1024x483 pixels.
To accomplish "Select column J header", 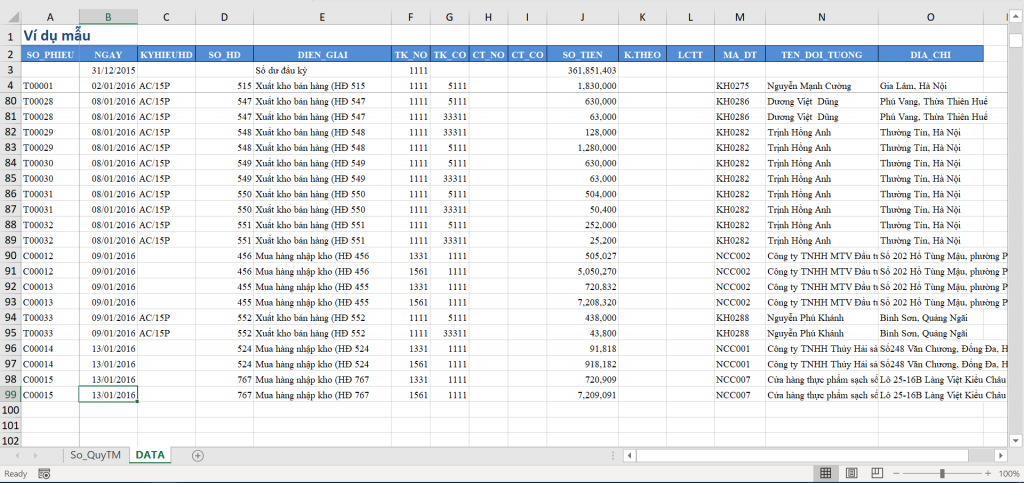I will click(581, 16).
